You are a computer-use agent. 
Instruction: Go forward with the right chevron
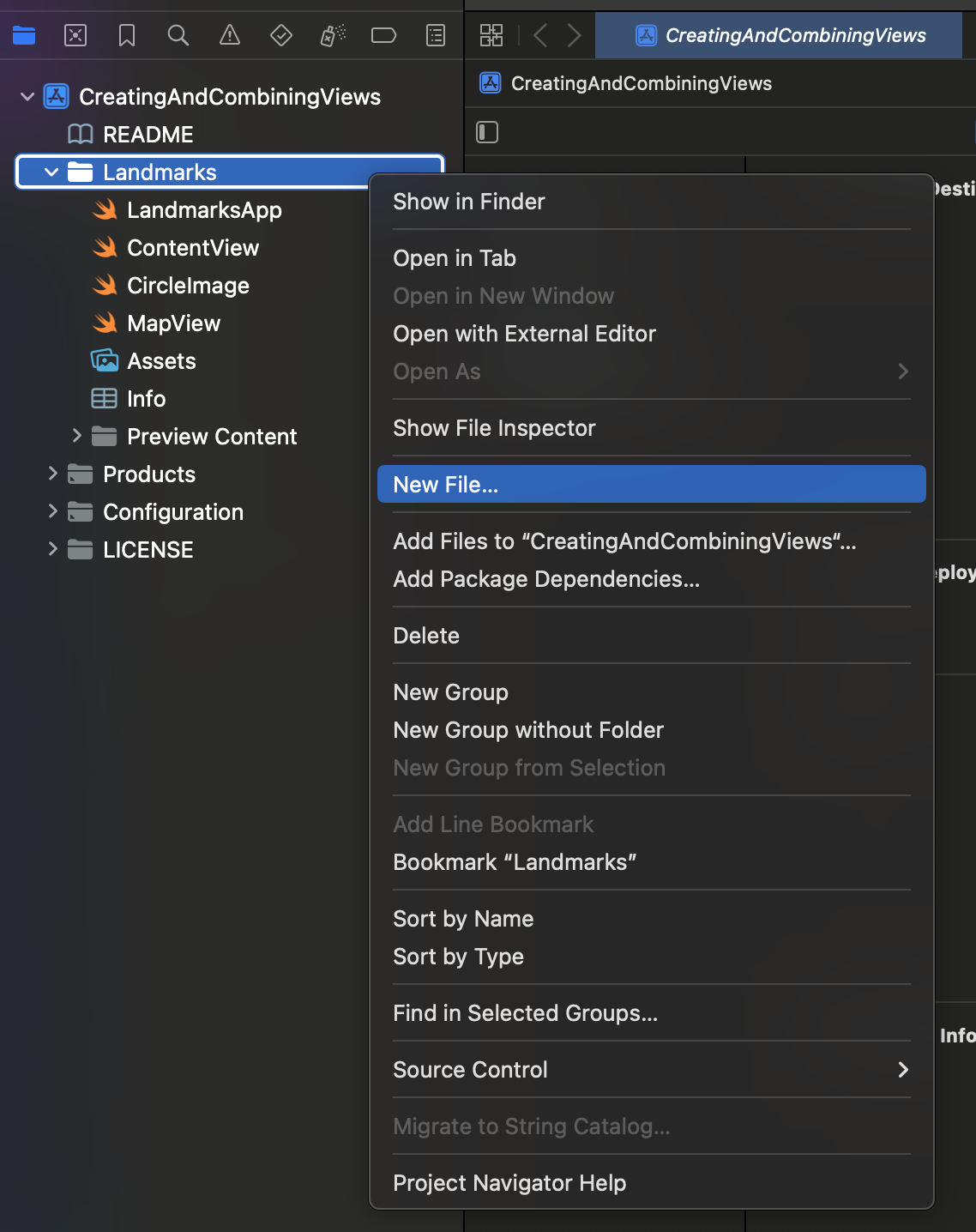pos(575,35)
